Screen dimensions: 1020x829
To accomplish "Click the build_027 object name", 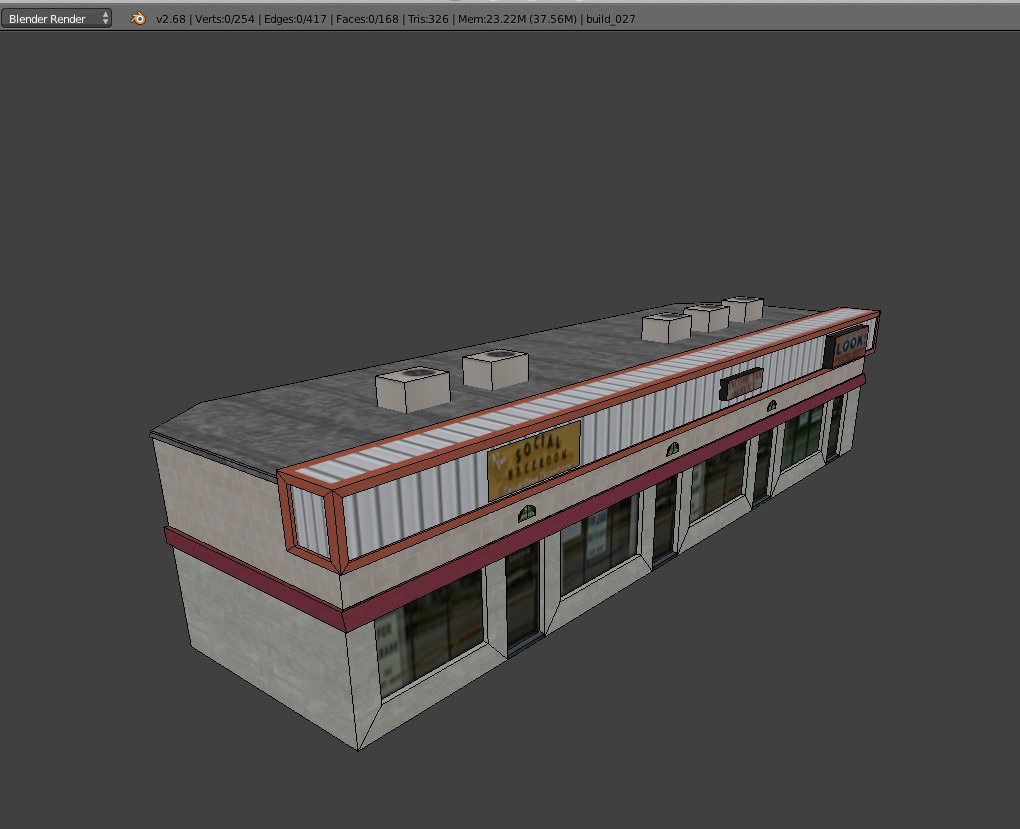I will click(x=610, y=19).
